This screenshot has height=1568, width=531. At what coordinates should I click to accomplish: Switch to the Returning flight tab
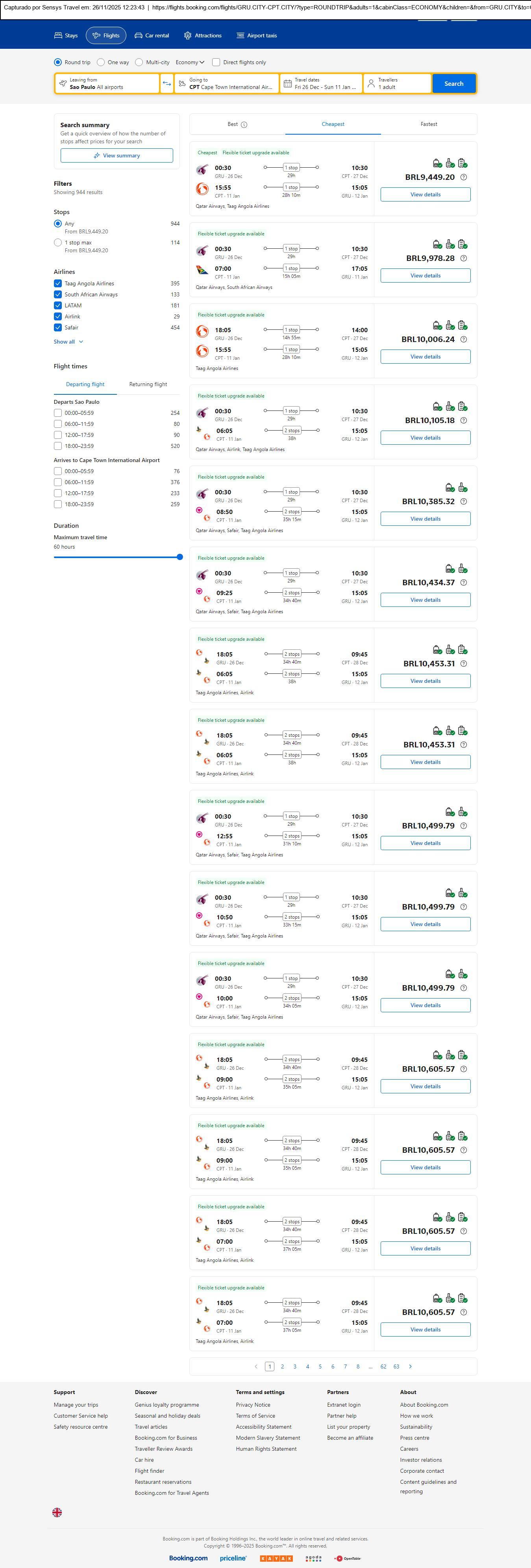(x=148, y=384)
